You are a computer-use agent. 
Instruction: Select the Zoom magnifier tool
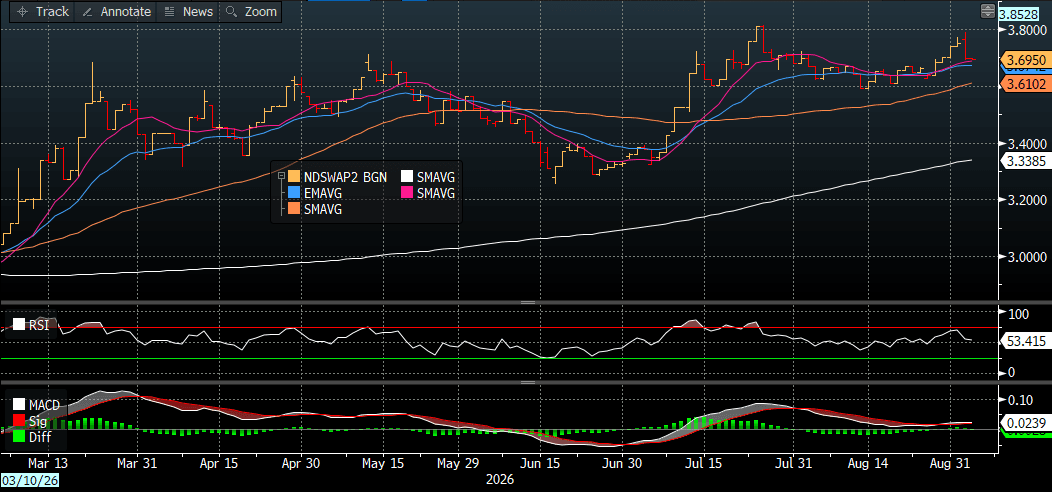tap(252, 11)
